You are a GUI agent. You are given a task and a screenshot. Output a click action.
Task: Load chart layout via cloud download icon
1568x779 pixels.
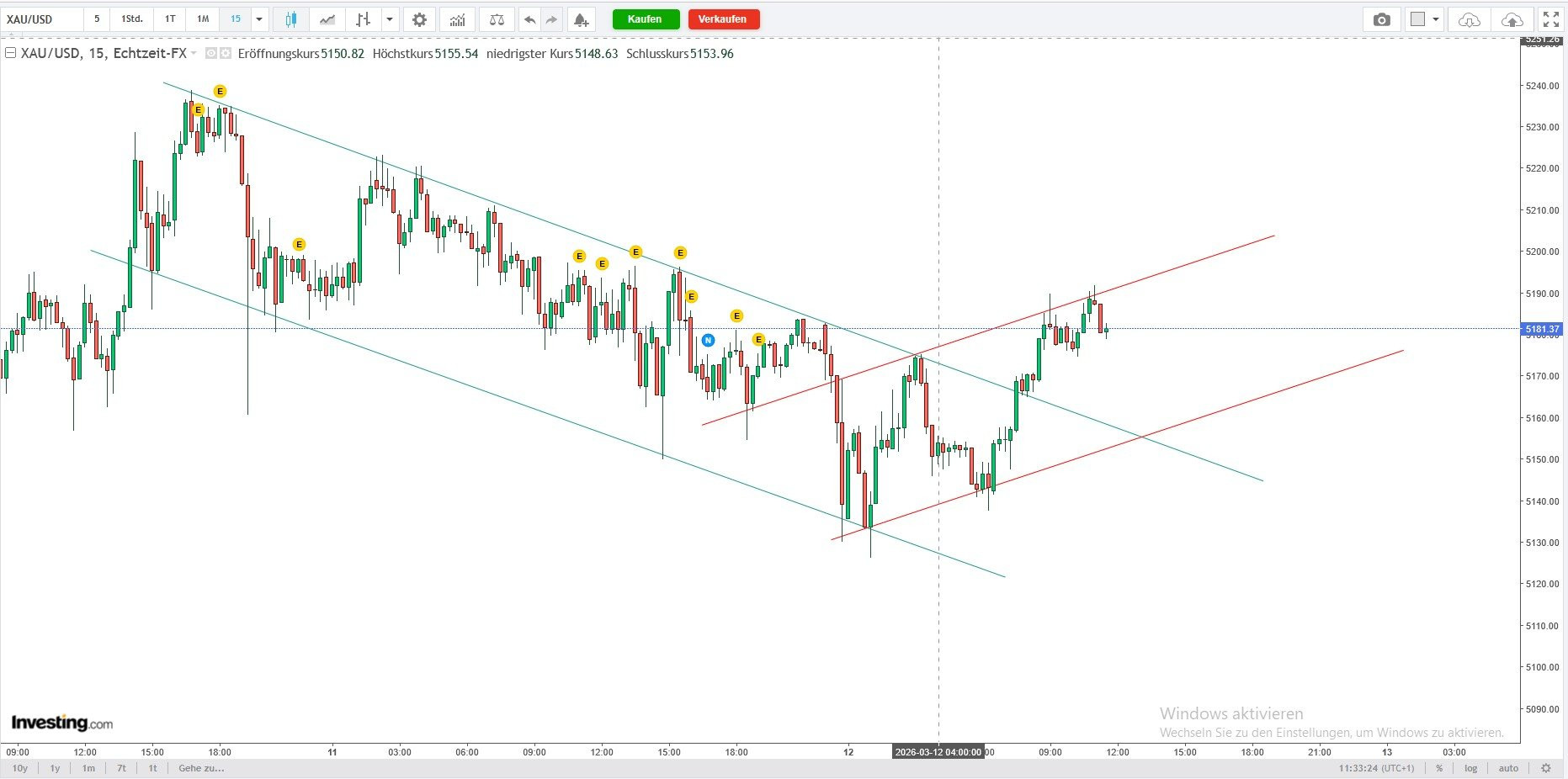(1469, 19)
